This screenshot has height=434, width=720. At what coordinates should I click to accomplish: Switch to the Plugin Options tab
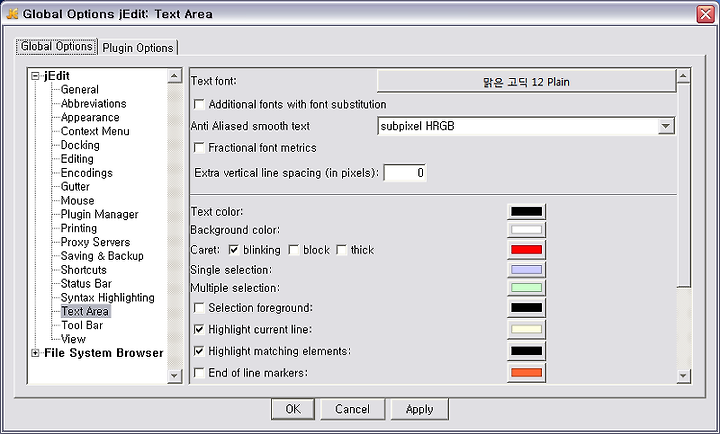(138, 48)
